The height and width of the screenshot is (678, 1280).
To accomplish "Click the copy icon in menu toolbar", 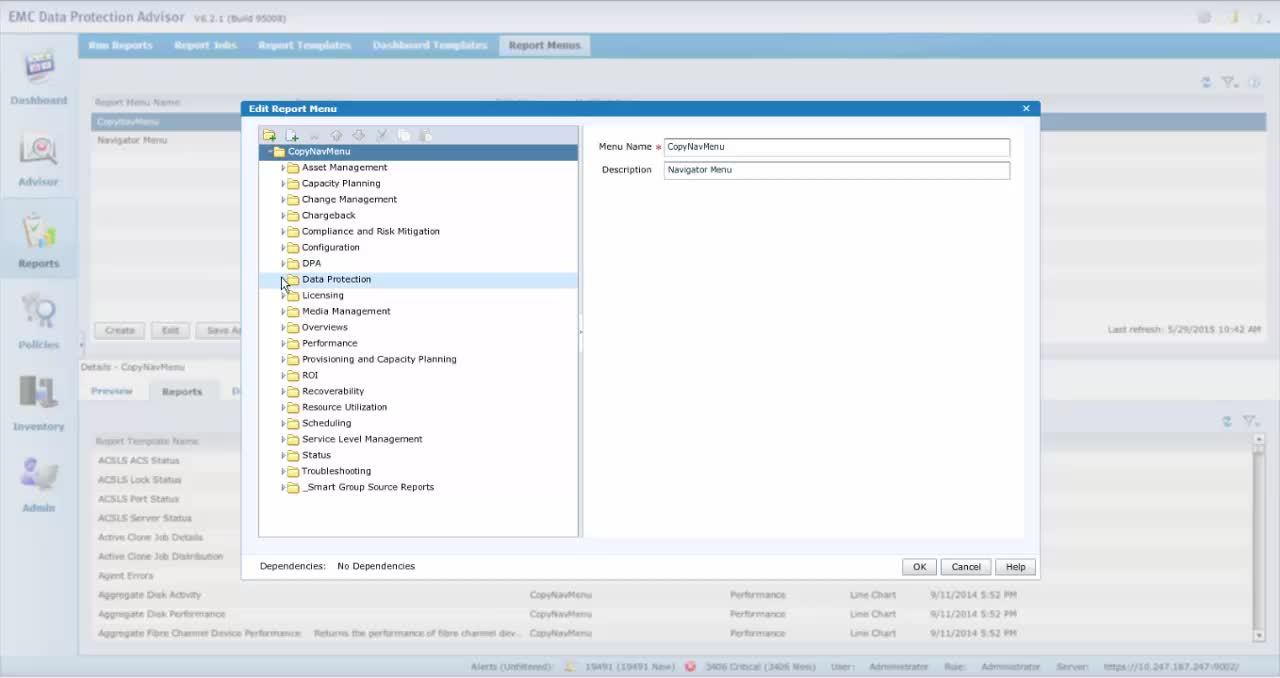I will click(x=404, y=135).
